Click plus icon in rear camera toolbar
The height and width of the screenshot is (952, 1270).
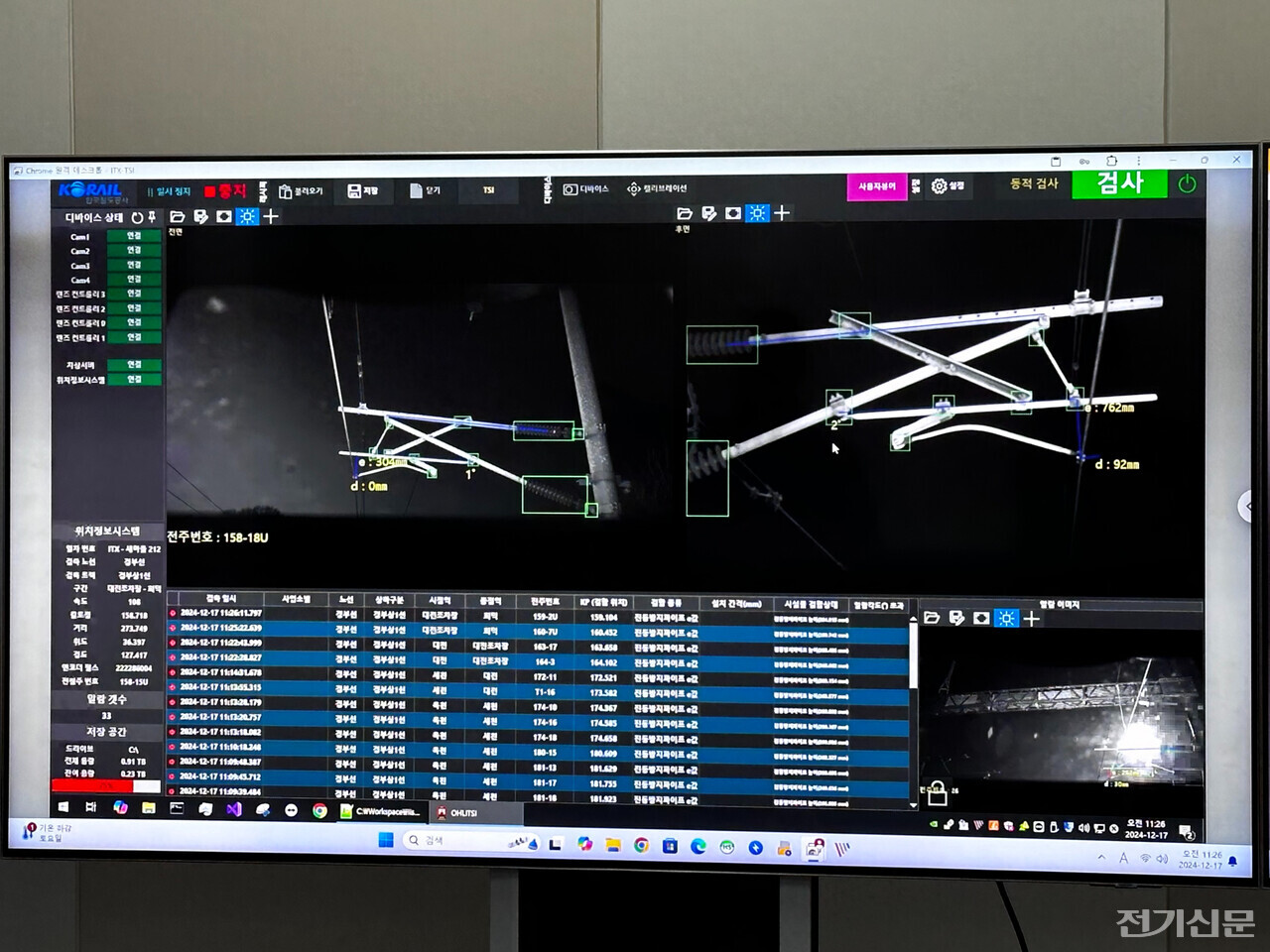point(782,213)
